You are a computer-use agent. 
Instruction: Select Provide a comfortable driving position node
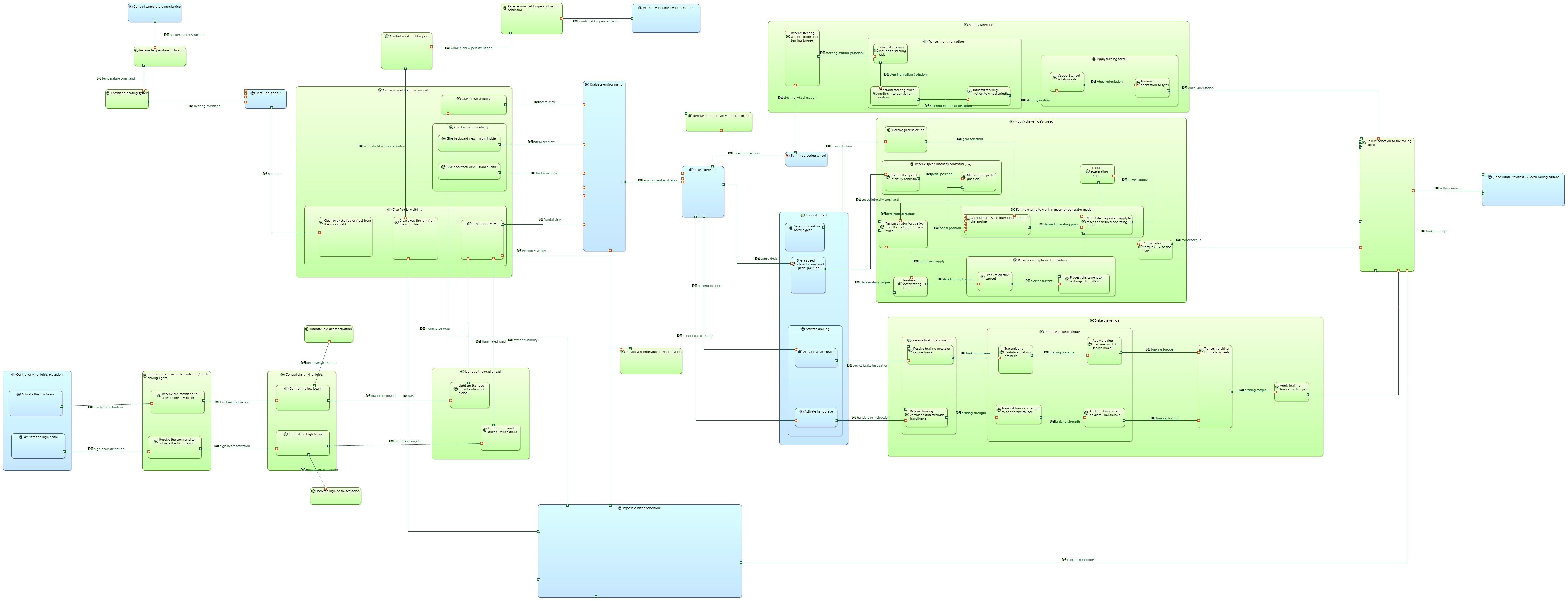pos(651,361)
